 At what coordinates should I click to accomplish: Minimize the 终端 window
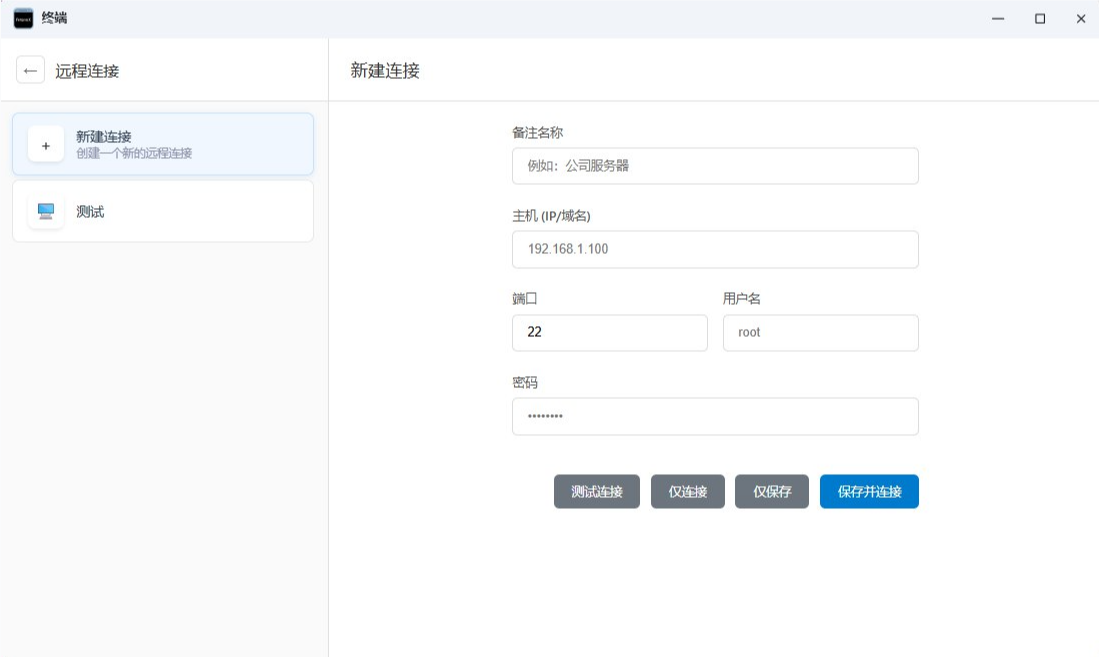998,19
